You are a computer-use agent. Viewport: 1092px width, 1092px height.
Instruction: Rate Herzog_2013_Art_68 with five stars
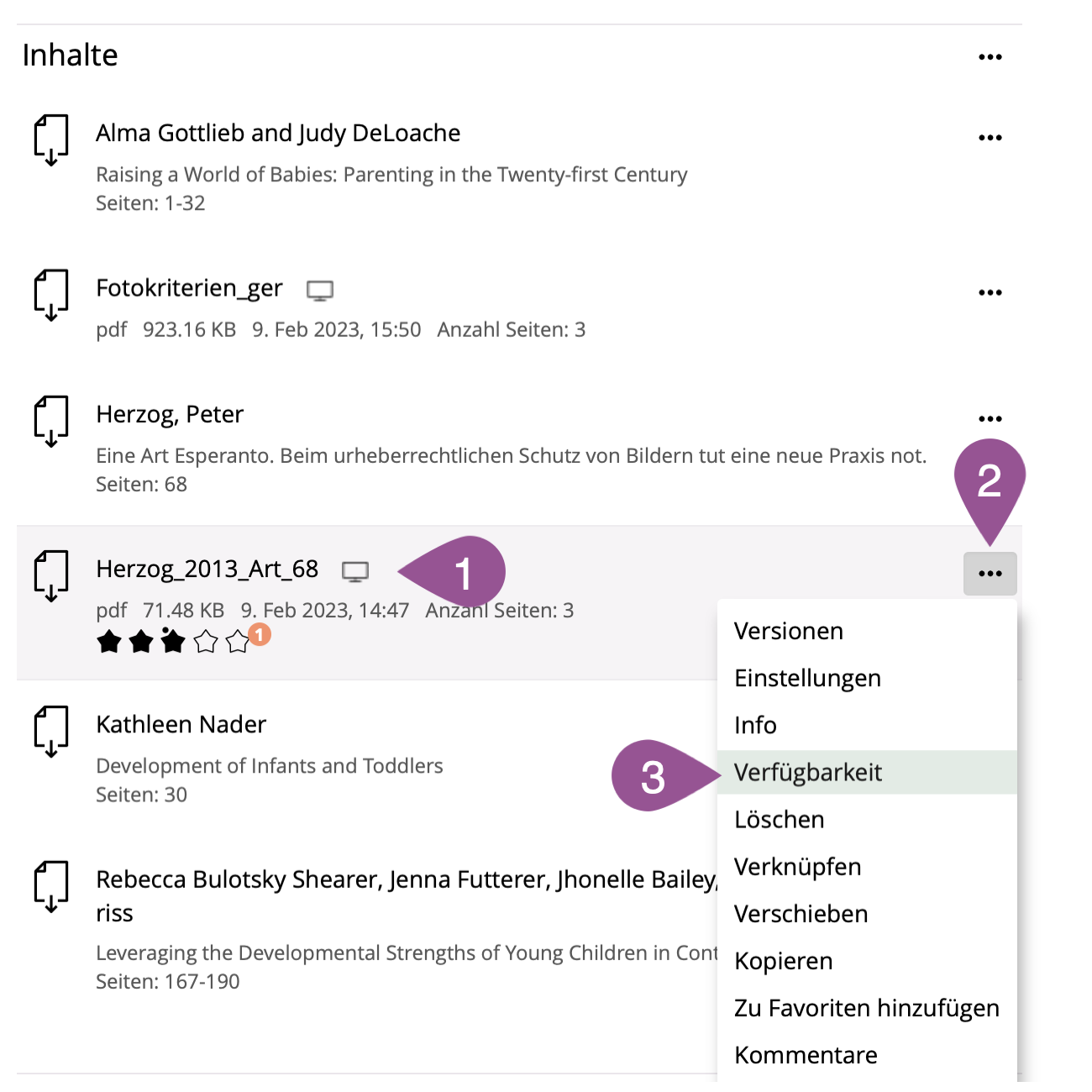pos(238,643)
